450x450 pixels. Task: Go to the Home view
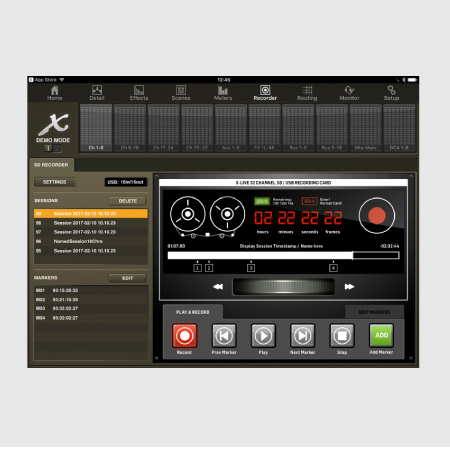click(x=54, y=93)
